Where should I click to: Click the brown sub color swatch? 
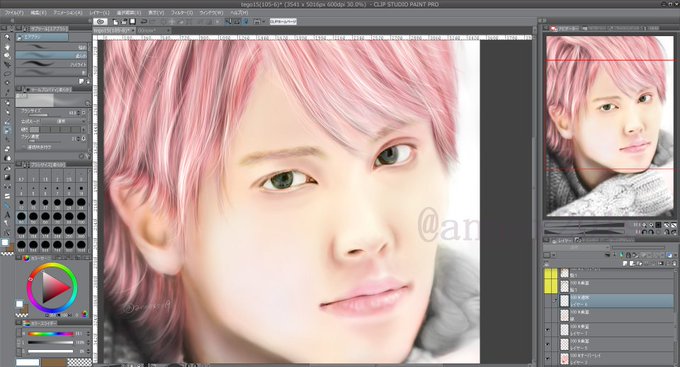coord(53,362)
